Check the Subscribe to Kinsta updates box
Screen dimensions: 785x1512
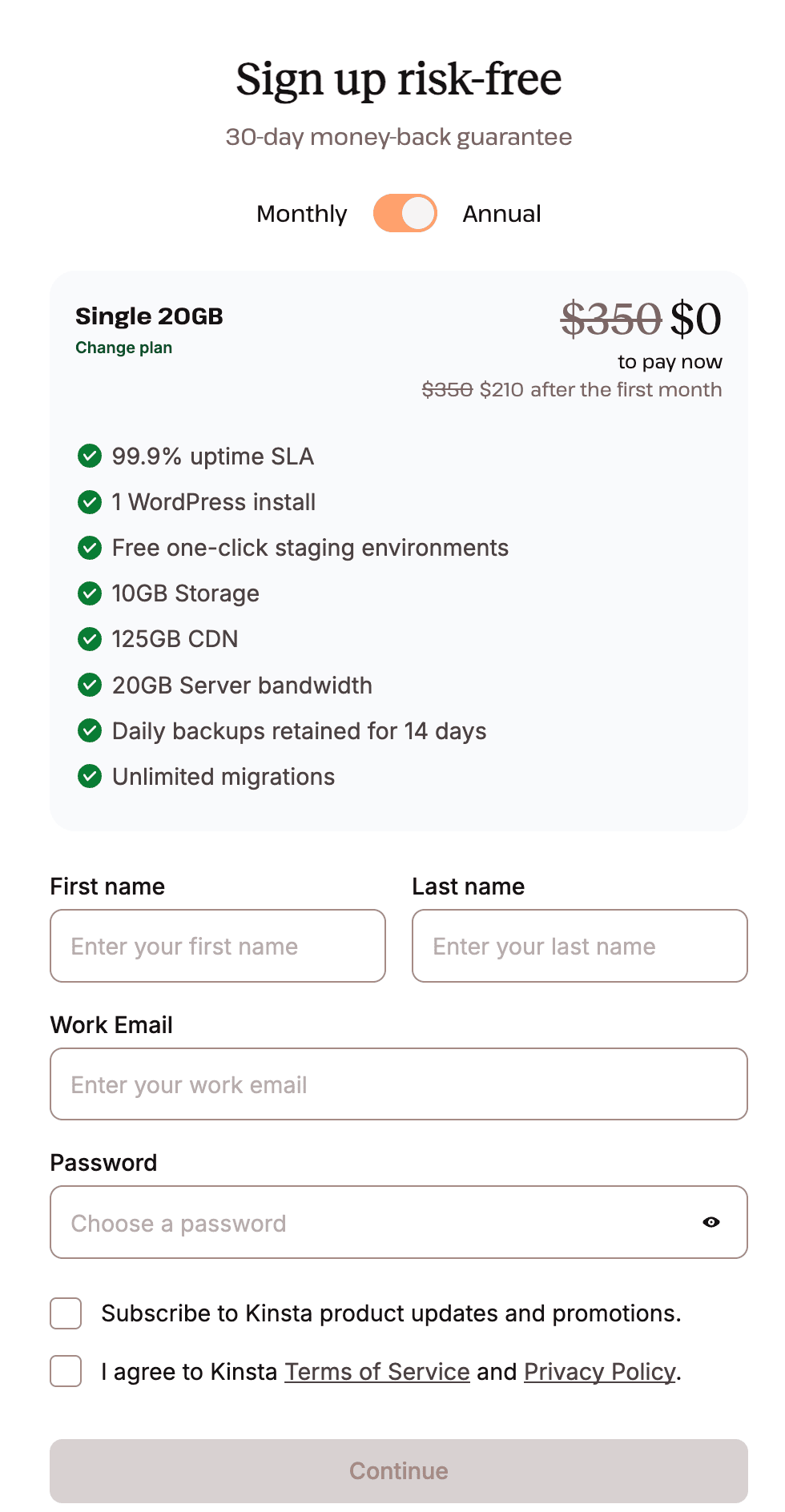point(66,1313)
